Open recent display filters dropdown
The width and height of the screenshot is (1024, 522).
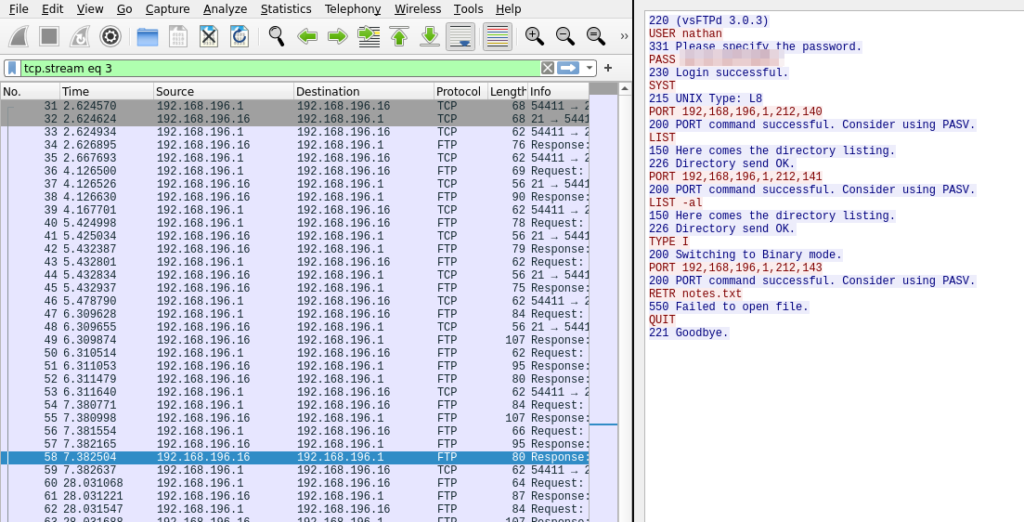click(x=590, y=68)
